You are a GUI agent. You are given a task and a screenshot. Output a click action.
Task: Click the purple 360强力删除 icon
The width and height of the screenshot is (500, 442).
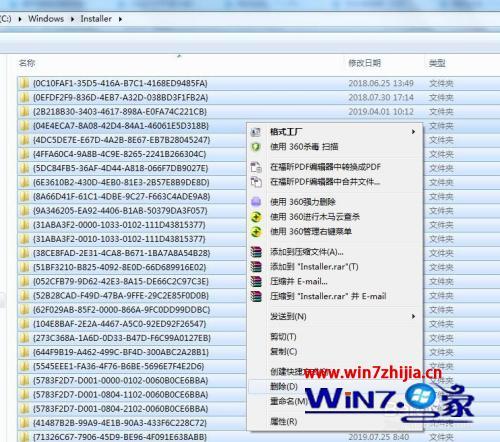256,202
